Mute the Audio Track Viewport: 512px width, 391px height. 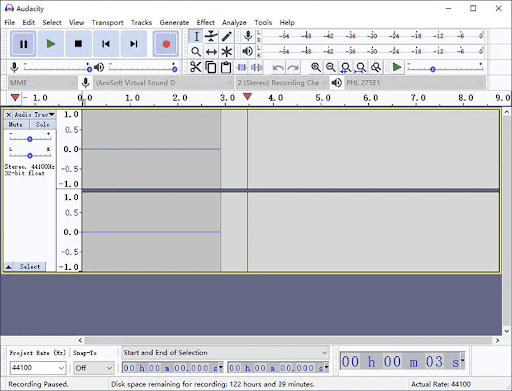16,124
